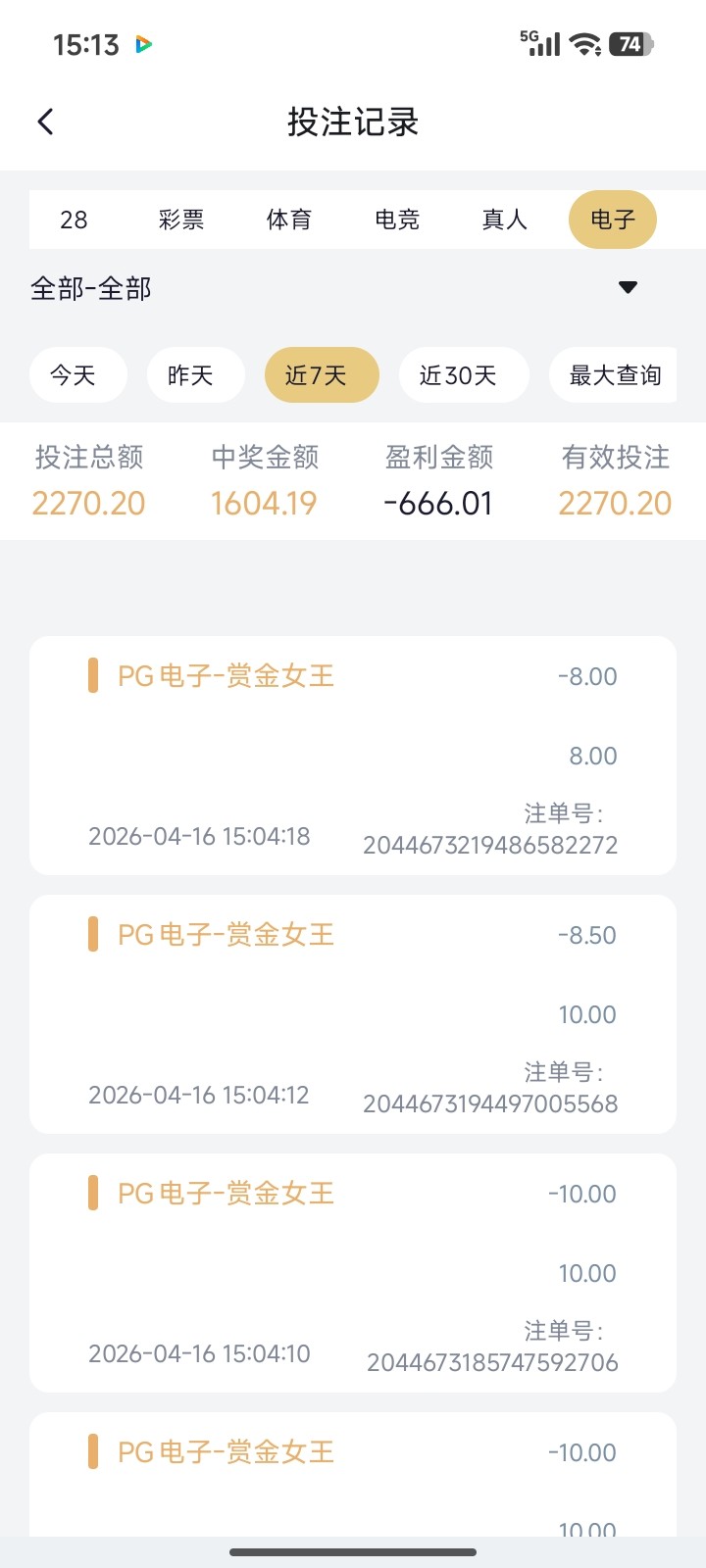
Task: Choose the 近7天 date range
Action: (317, 375)
